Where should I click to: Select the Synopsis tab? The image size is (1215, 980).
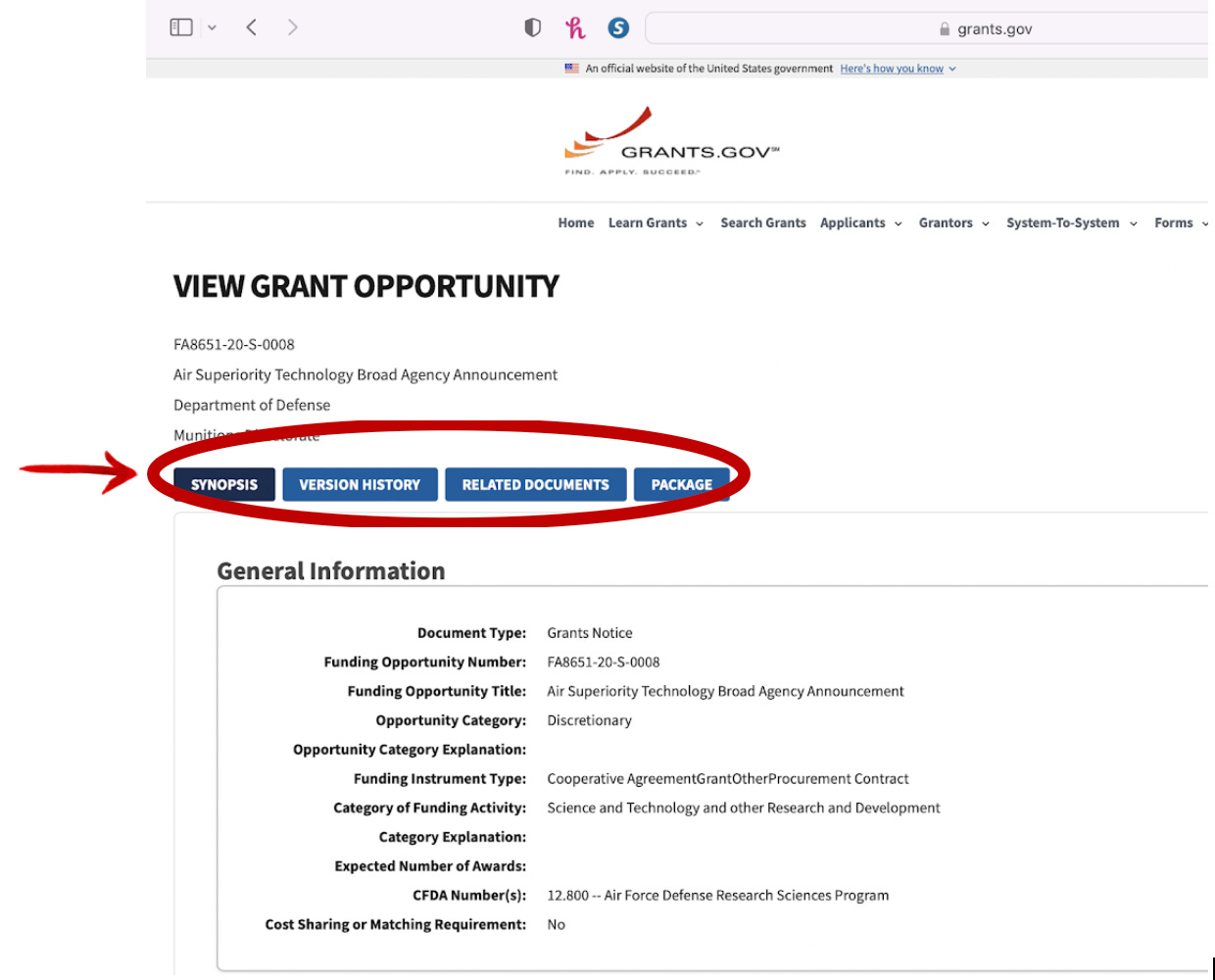click(224, 484)
